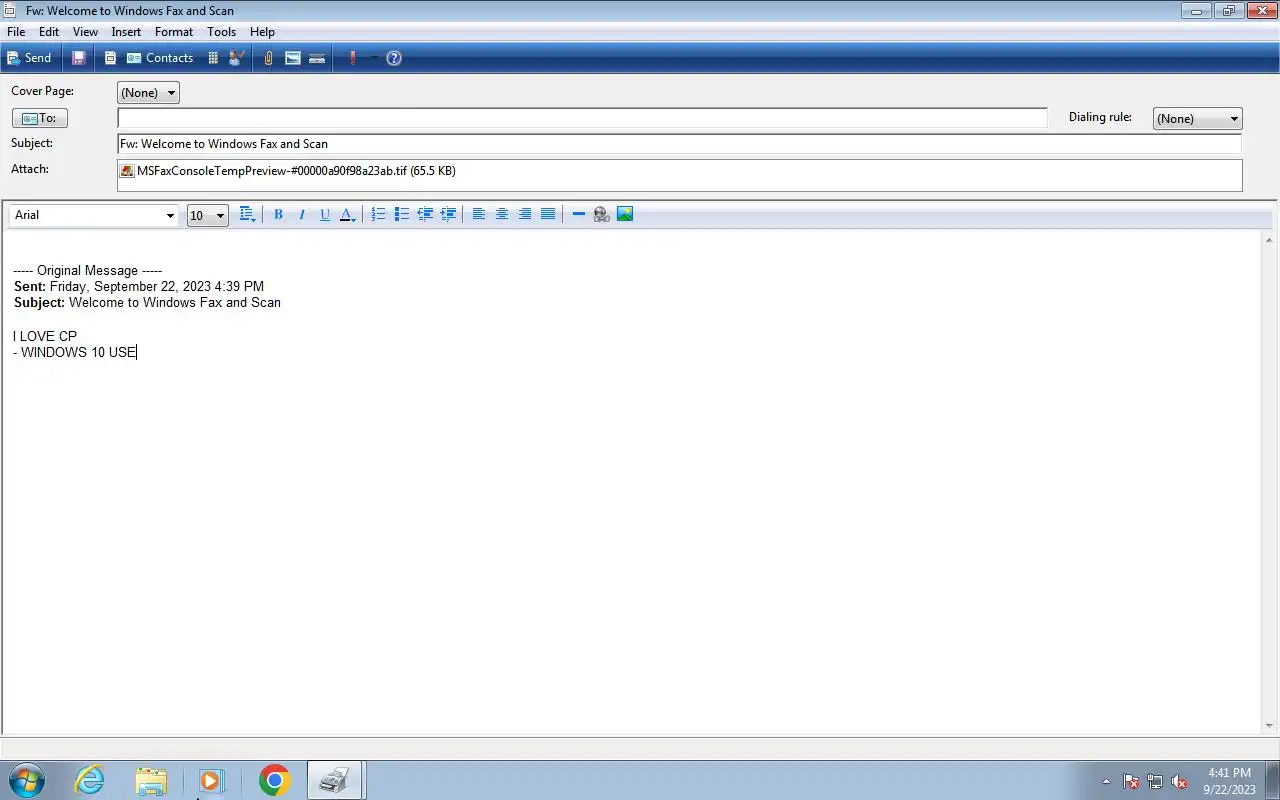1280x800 pixels.
Task: Click inside the To recipient field
Action: click(582, 118)
